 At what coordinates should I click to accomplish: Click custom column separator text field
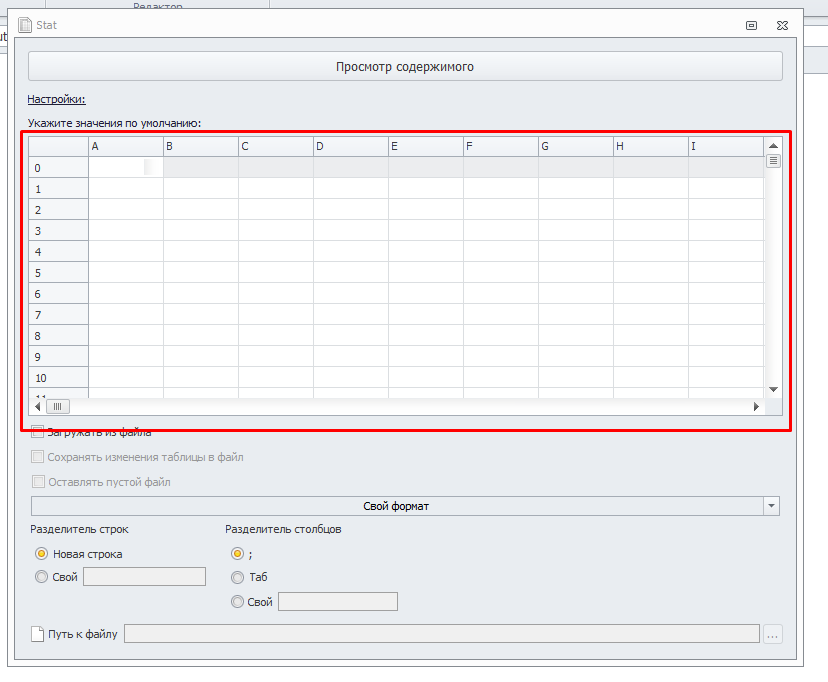coord(338,601)
